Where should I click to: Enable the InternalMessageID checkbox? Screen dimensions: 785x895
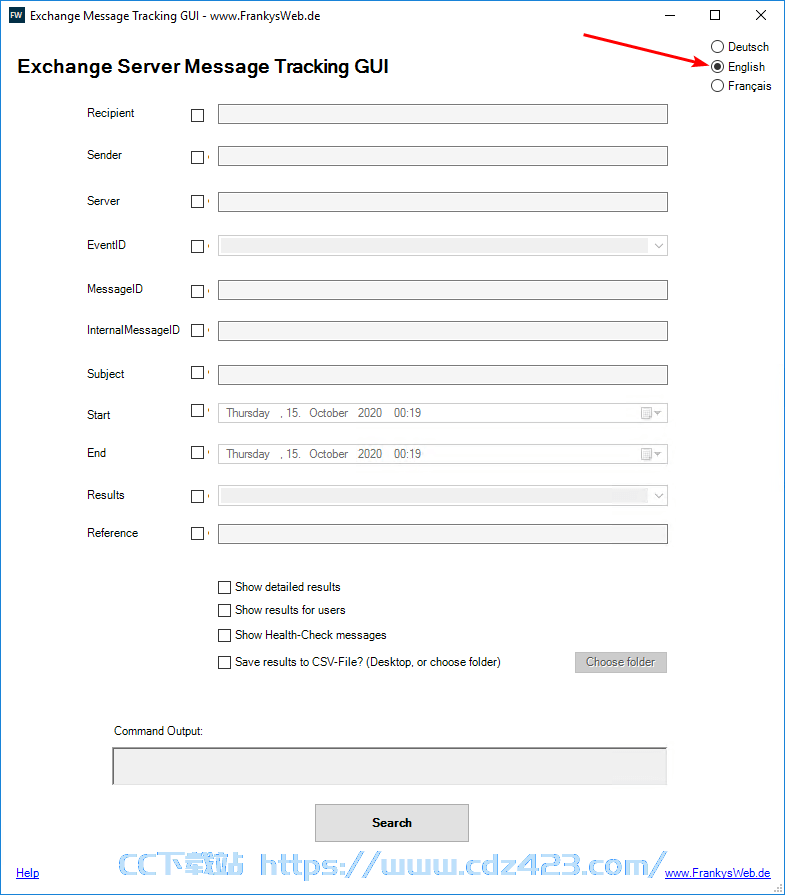coord(198,330)
